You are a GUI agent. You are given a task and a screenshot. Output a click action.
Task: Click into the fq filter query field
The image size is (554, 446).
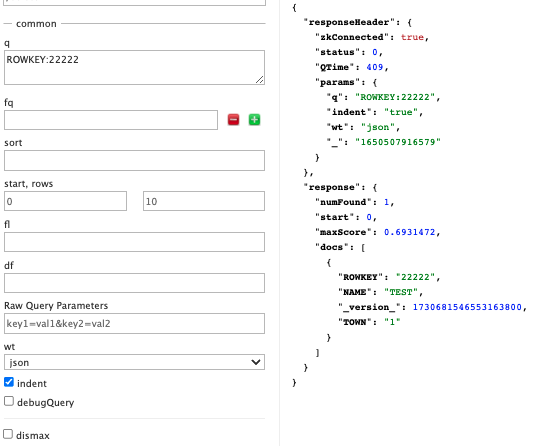coord(111,120)
